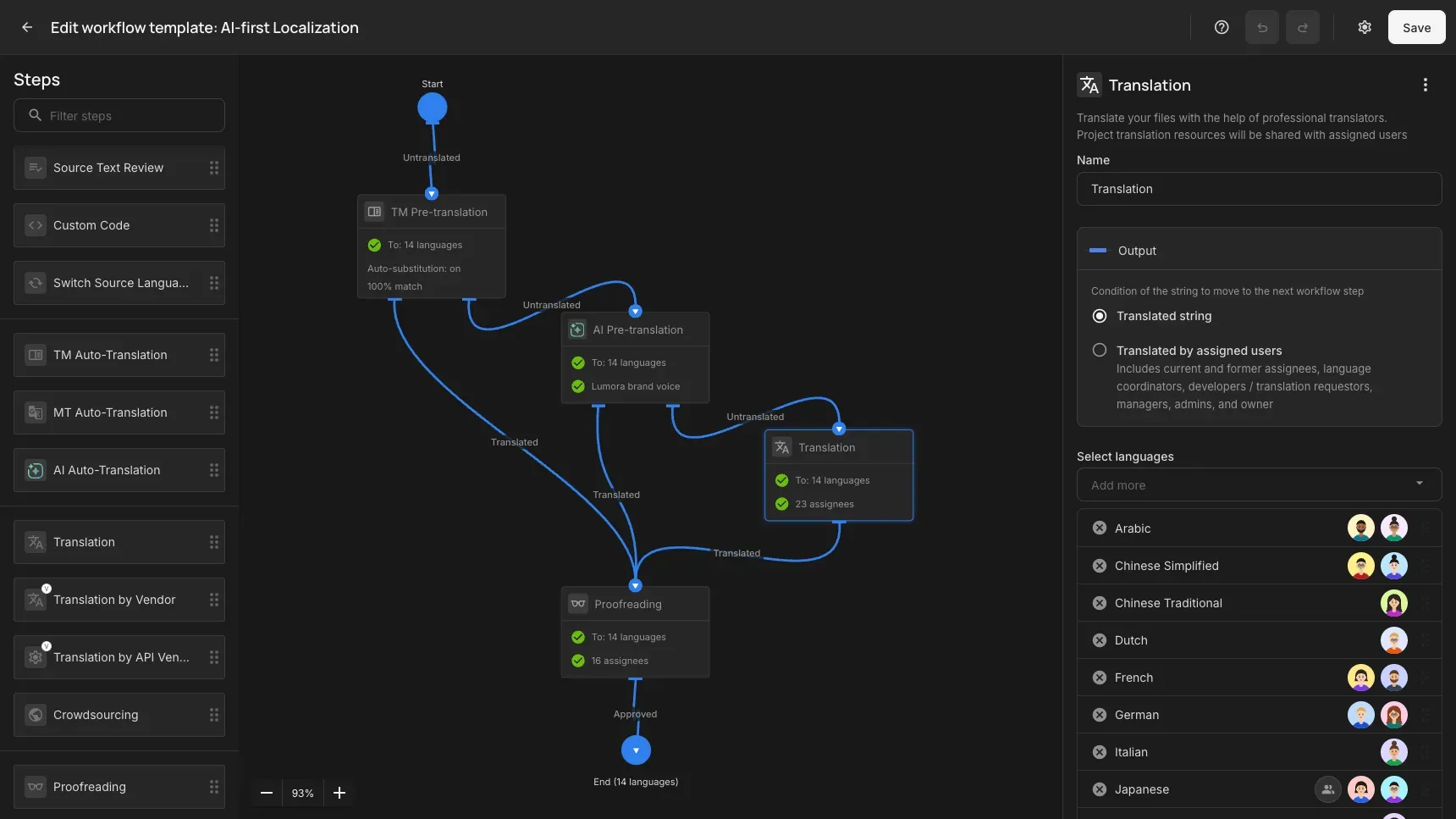
Task: Click the End node circle
Action: click(636, 750)
